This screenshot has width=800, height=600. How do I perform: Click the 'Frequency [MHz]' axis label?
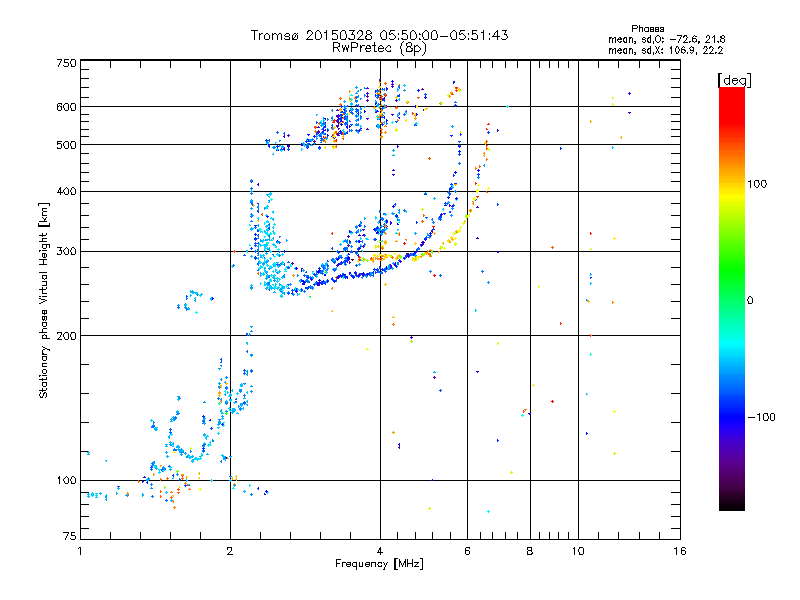[x=379, y=564]
